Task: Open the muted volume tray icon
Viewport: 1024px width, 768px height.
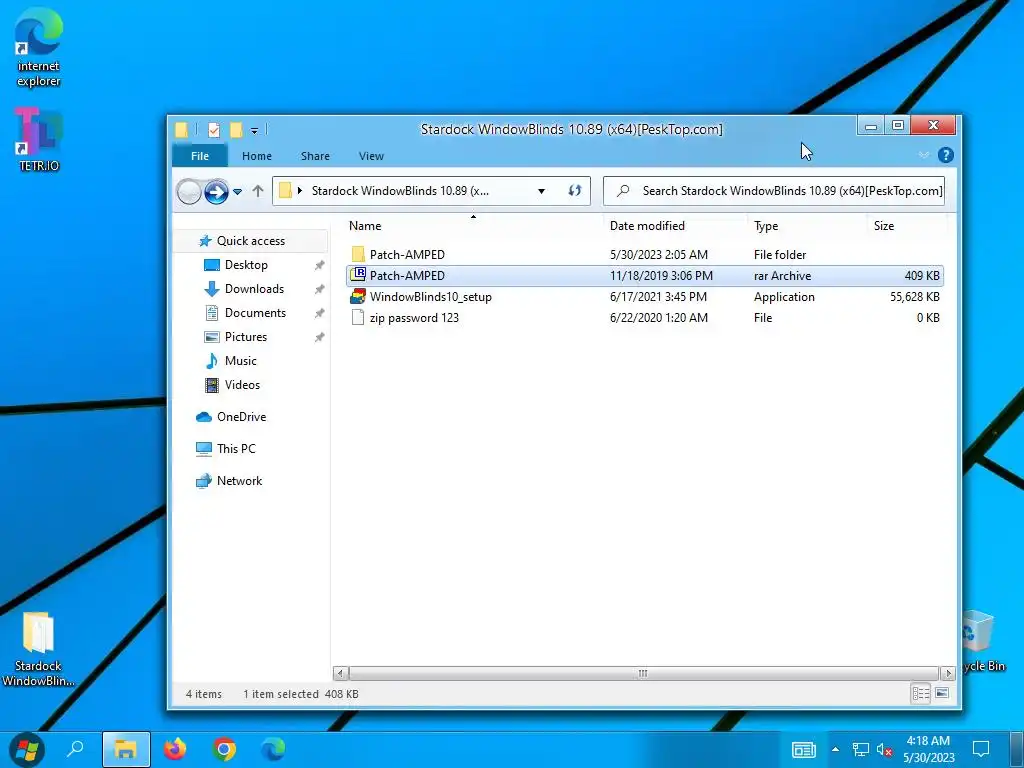Action: pos(884,750)
